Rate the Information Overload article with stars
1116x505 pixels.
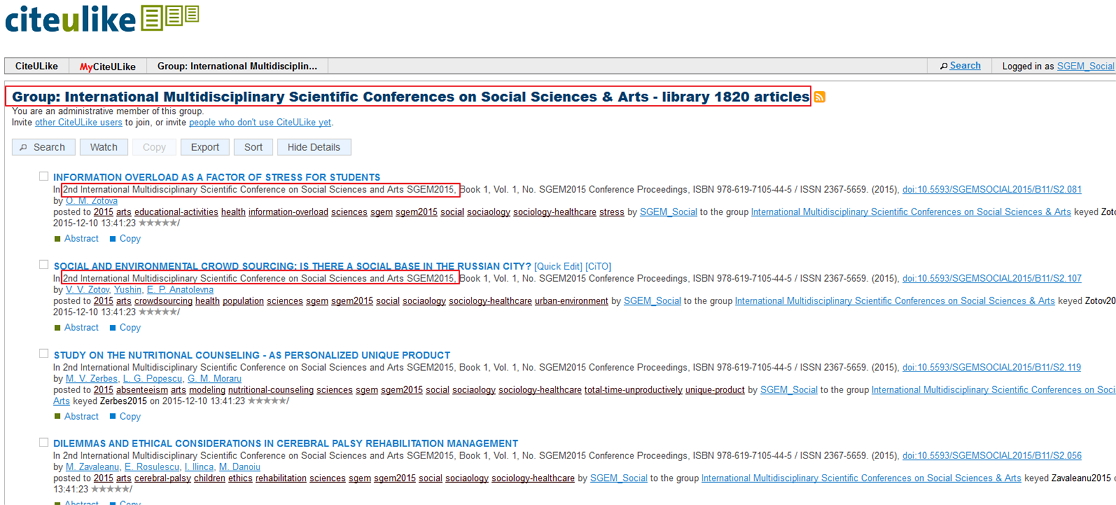click(157, 223)
